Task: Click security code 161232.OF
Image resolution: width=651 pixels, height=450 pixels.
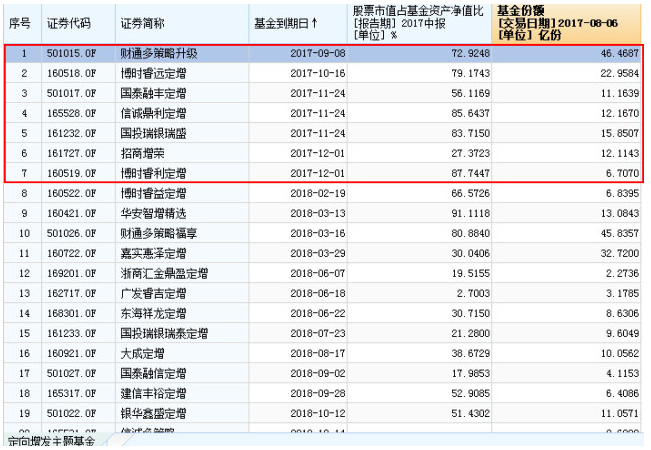Action: pyautogui.click(x=71, y=133)
